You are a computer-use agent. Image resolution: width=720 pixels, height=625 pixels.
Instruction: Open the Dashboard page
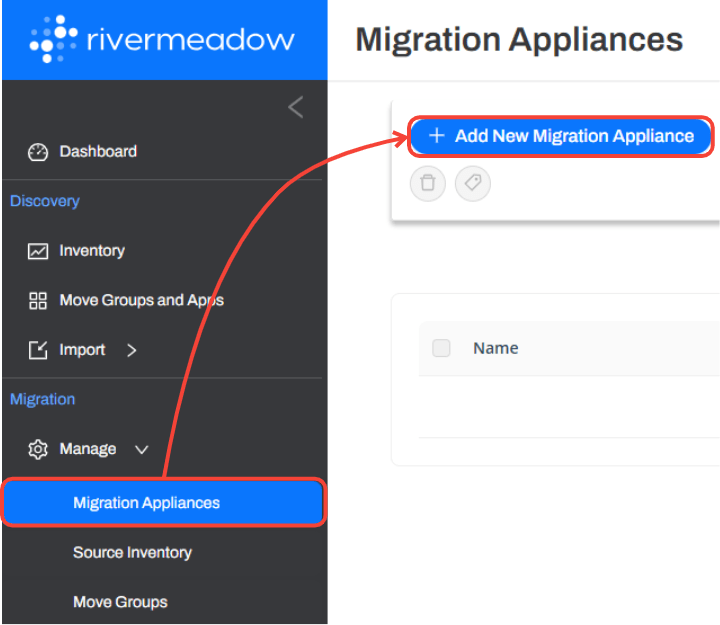pos(98,152)
